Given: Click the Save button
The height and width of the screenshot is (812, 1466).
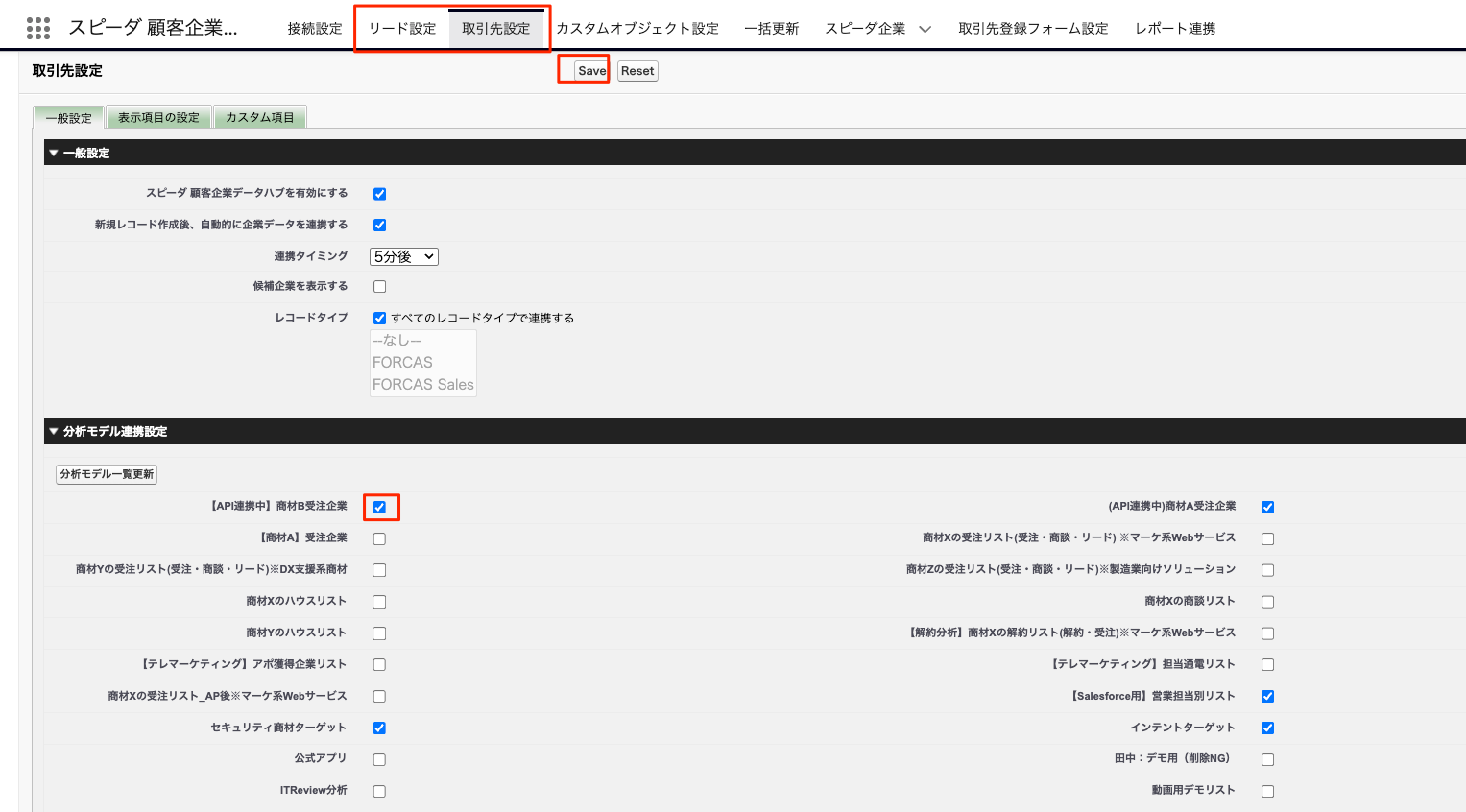Looking at the screenshot, I should tap(591, 71).
